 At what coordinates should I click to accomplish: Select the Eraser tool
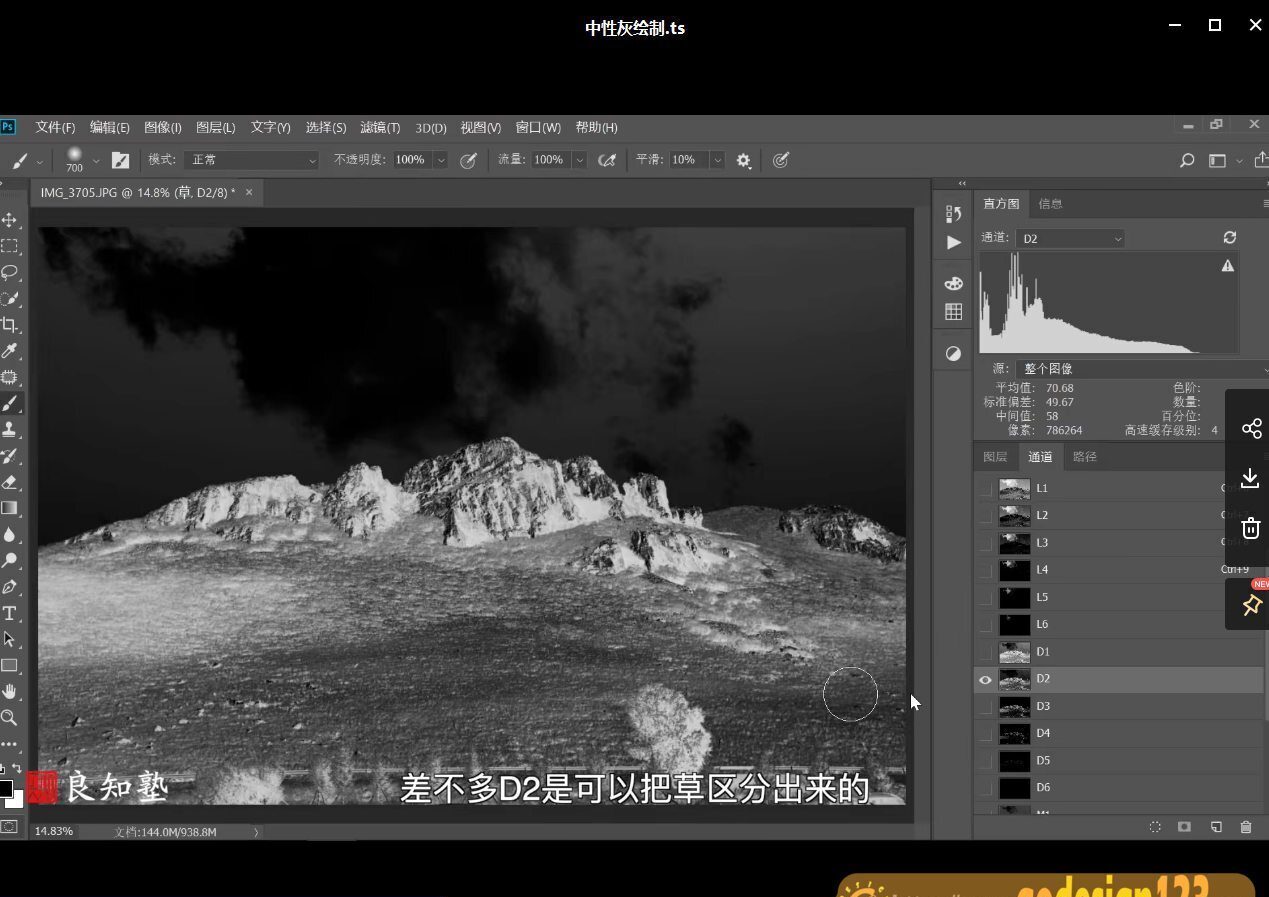(x=11, y=481)
